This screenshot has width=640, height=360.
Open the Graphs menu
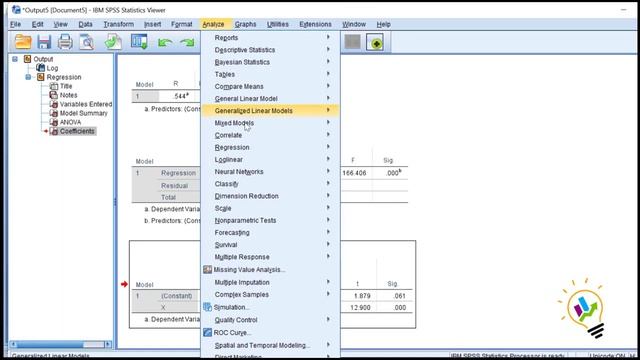[245, 24]
